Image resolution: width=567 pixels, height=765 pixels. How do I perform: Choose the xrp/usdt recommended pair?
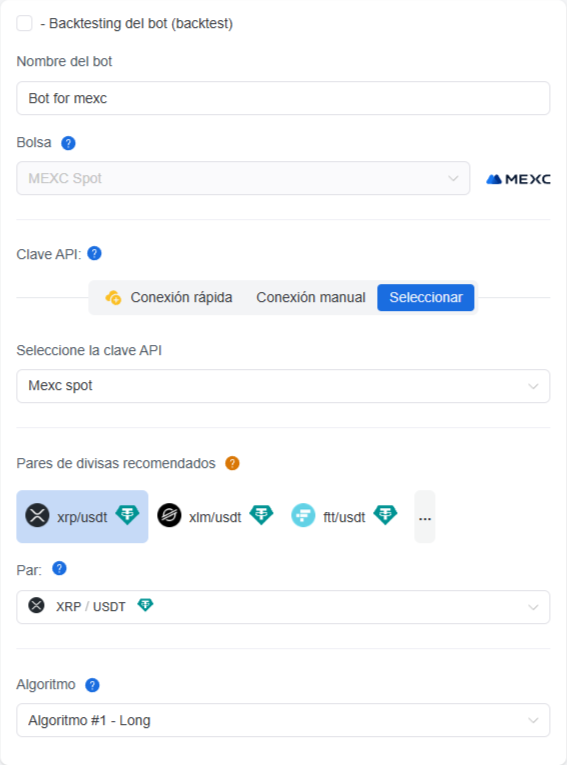pyautogui.click(x=82, y=516)
